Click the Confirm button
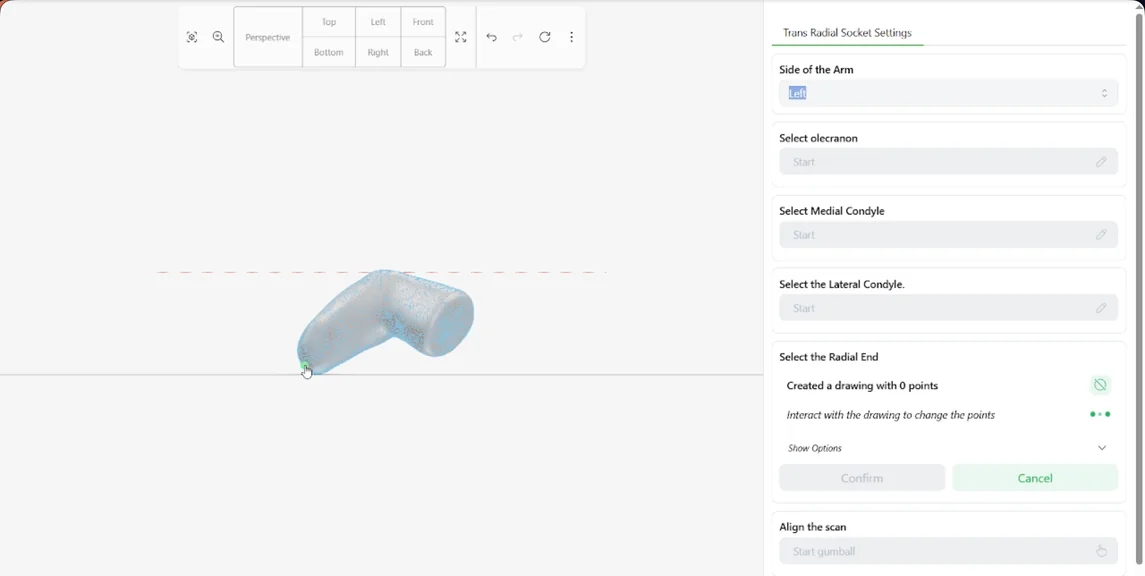1145x576 pixels. pos(862,478)
